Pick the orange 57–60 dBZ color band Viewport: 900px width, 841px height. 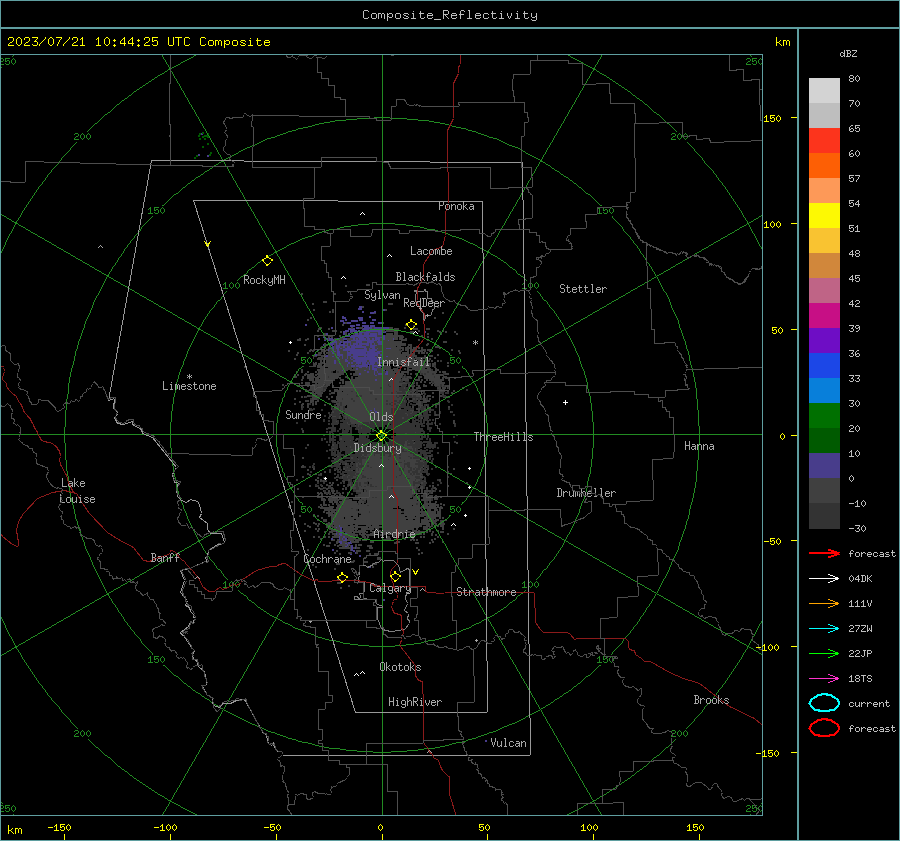point(824,166)
